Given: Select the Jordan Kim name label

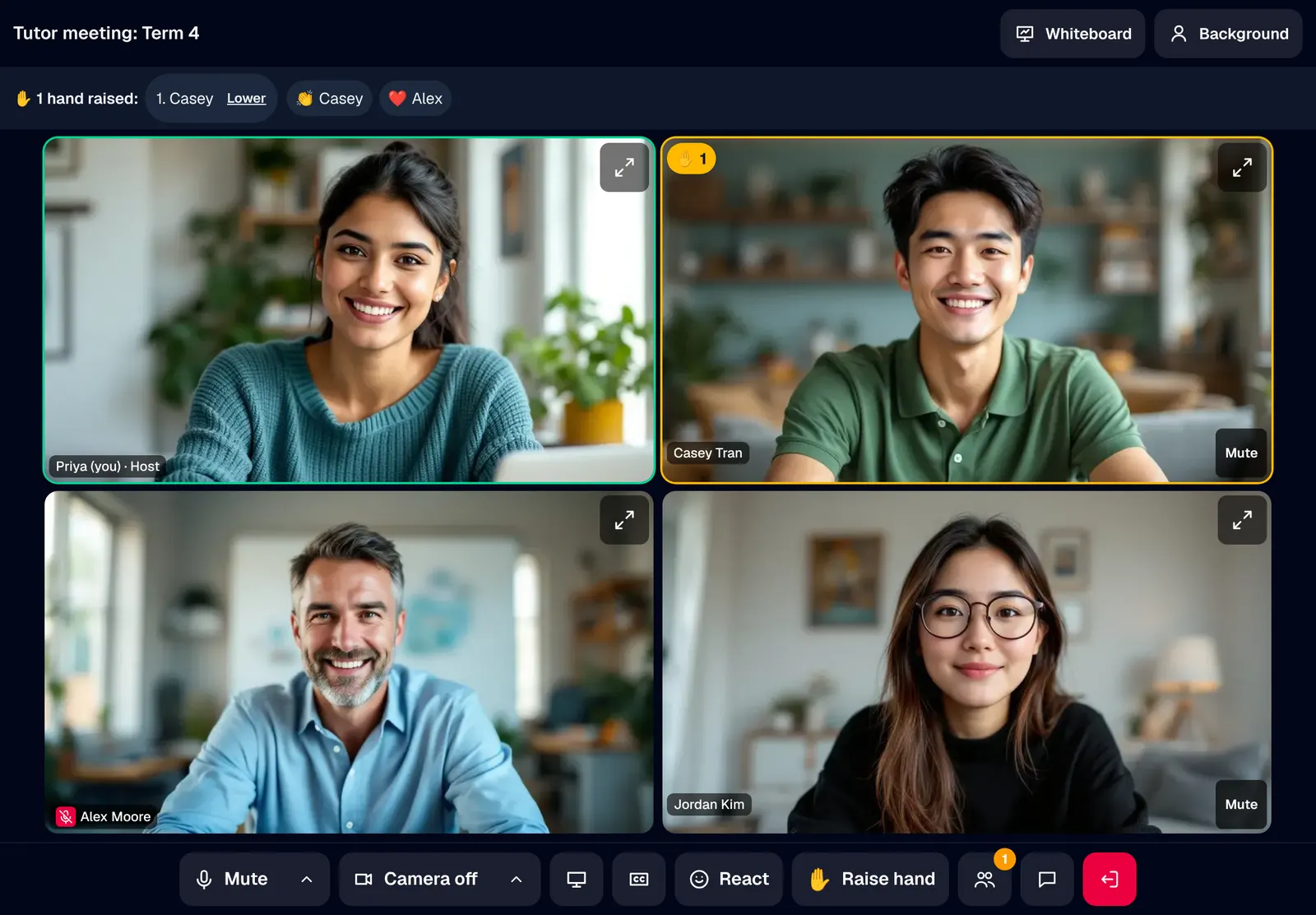Looking at the screenshot, I should [709, 805].
